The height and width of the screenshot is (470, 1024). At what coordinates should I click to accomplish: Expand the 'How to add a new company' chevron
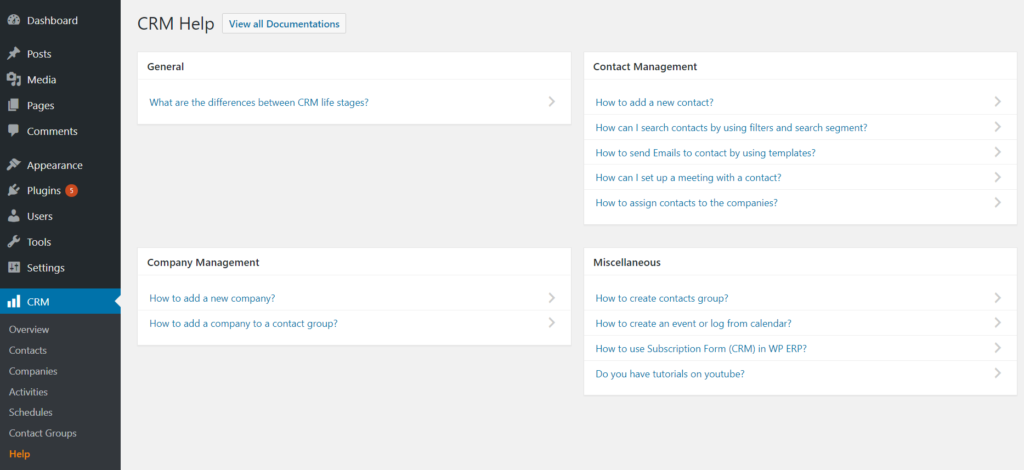coord(552,298)
